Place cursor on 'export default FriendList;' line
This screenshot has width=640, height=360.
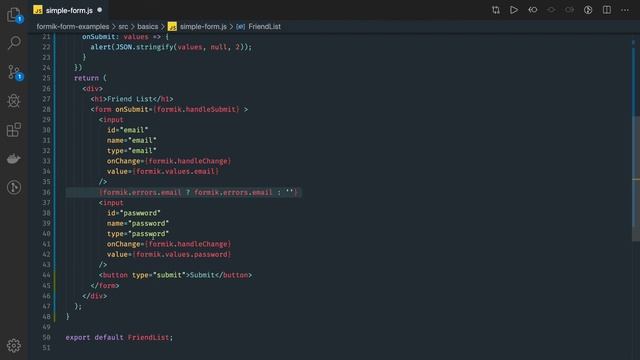pyautogui.click(x=119, y=338)
